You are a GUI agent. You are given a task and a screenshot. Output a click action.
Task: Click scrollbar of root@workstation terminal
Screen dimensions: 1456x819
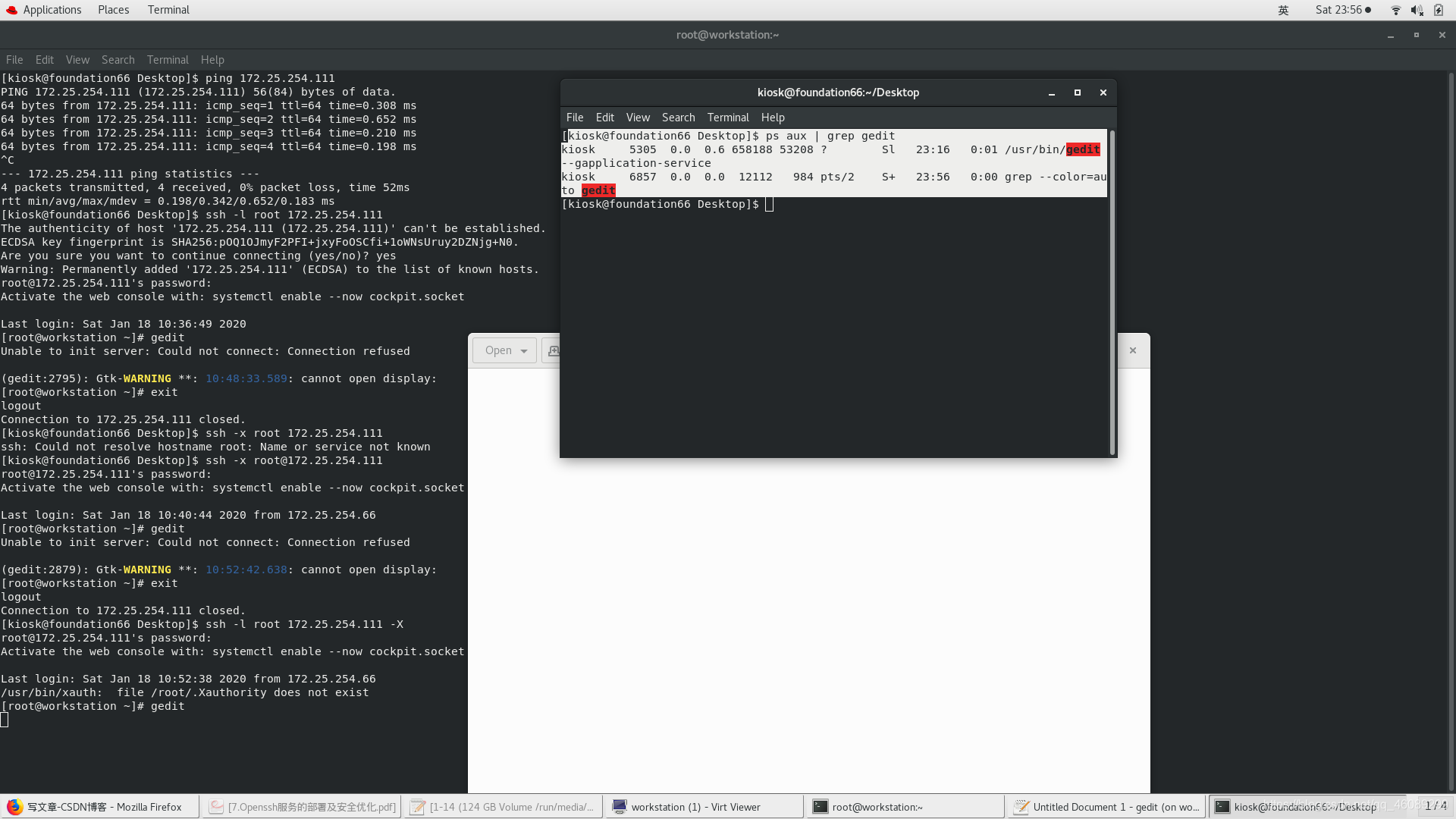[1451, 431]
